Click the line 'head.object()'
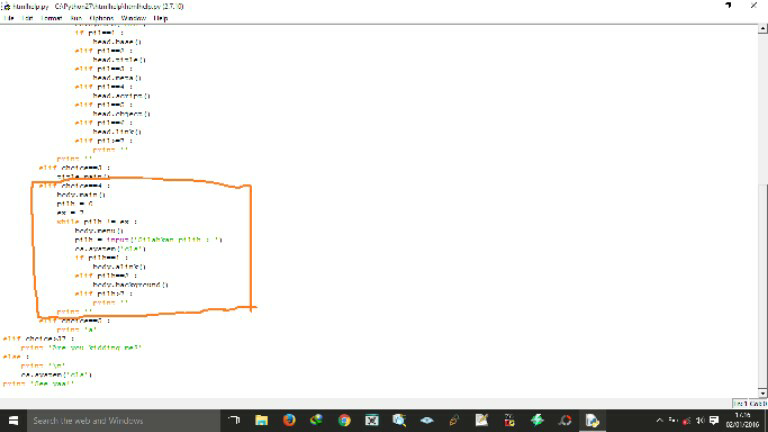 [121, 114]
